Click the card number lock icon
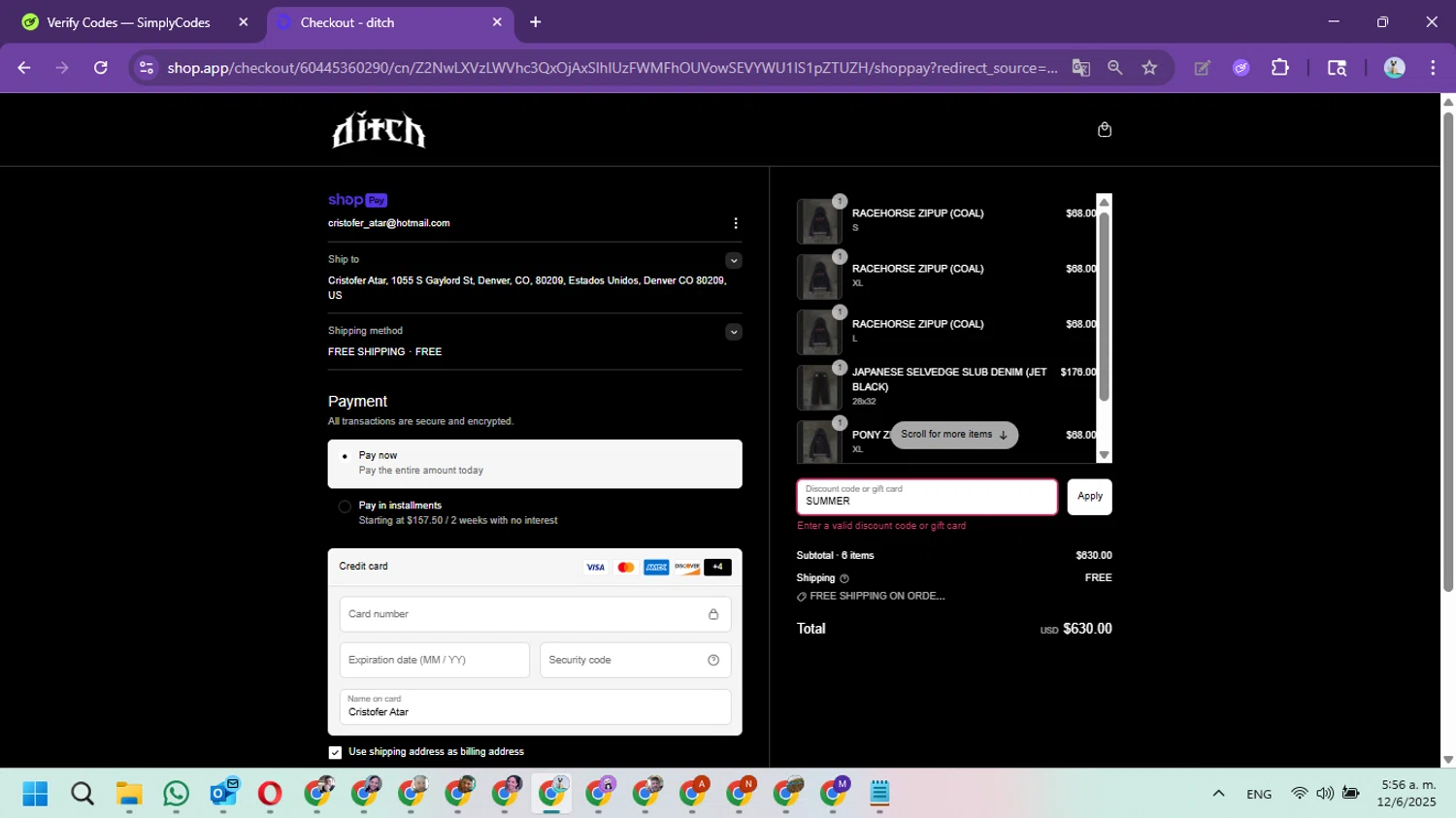This screenshot has height=818, width=1456. pyautogui.click(x=713, y=614)
